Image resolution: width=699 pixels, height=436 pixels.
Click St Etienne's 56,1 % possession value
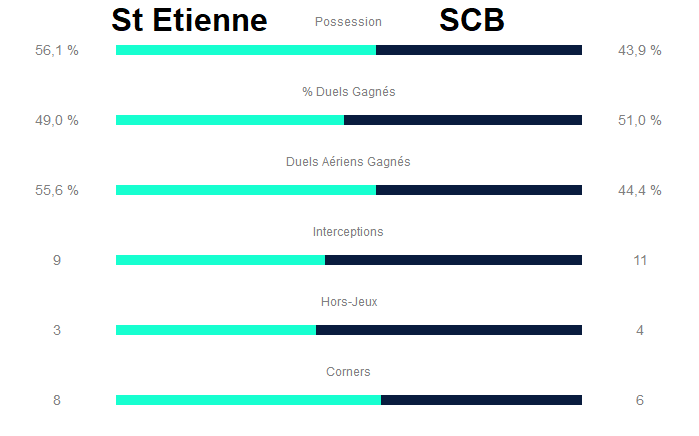(x=57, y=50)
